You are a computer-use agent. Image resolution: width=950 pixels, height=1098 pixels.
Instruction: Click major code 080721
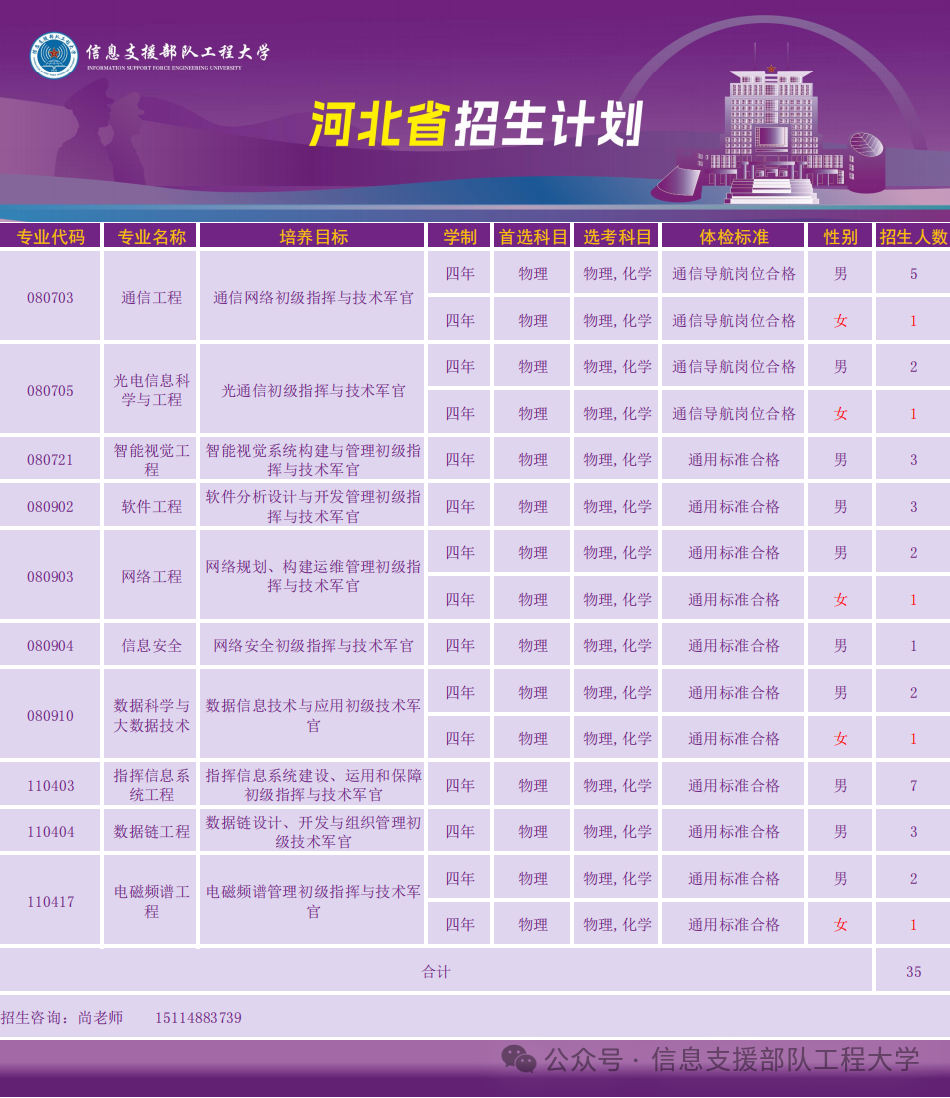[x=50, y=460]
